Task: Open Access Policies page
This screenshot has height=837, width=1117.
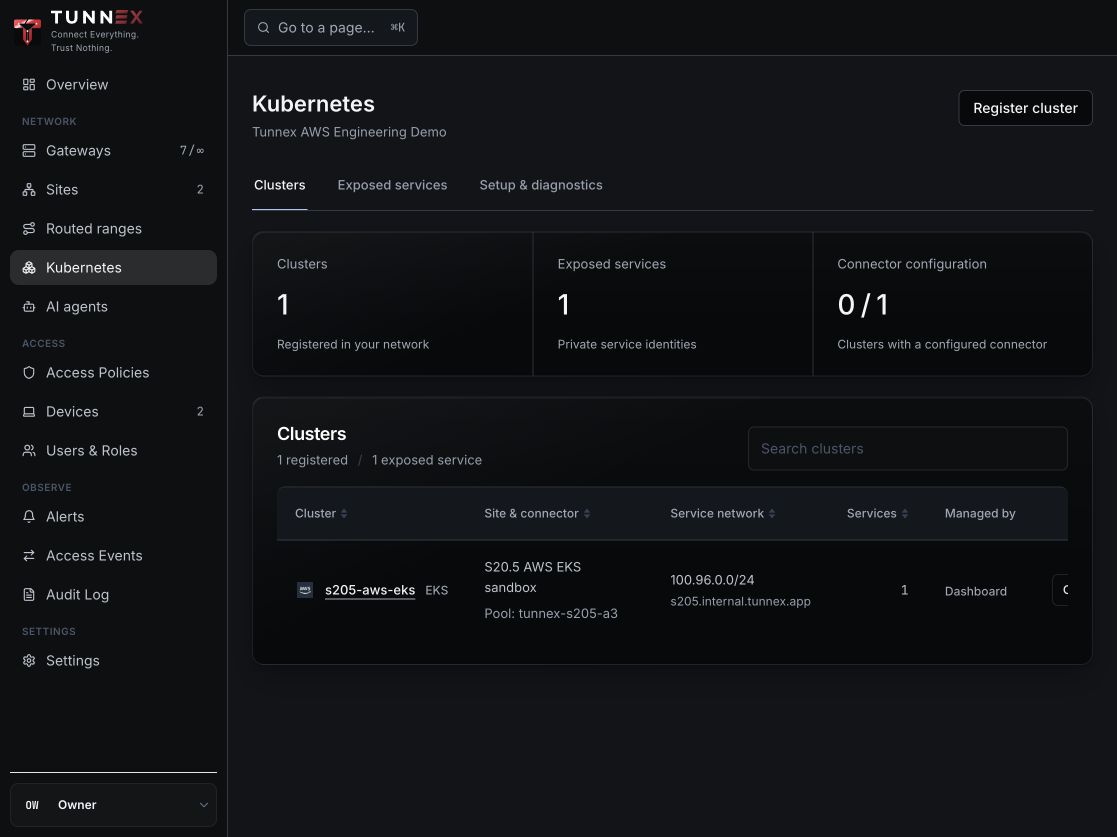Action: coord(113,373)
